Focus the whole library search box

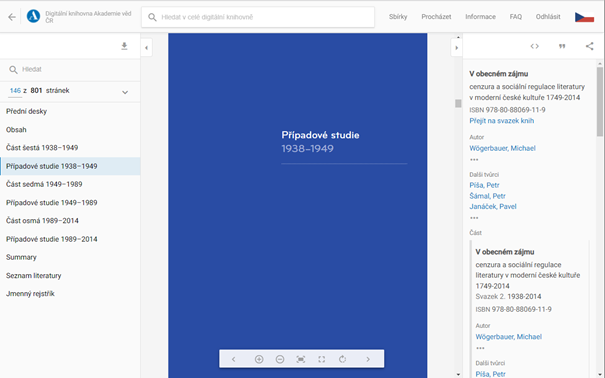pyautogui.click(x=258, y=17)
